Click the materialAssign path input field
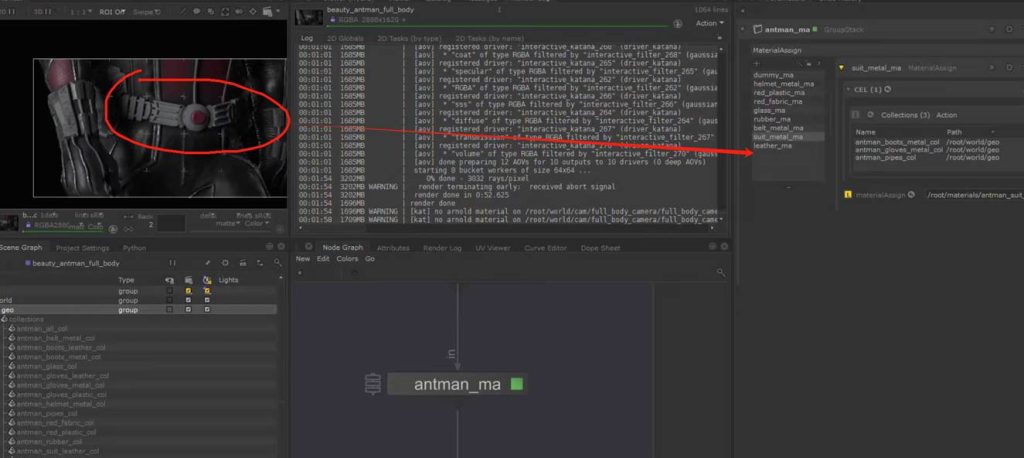 968,194
